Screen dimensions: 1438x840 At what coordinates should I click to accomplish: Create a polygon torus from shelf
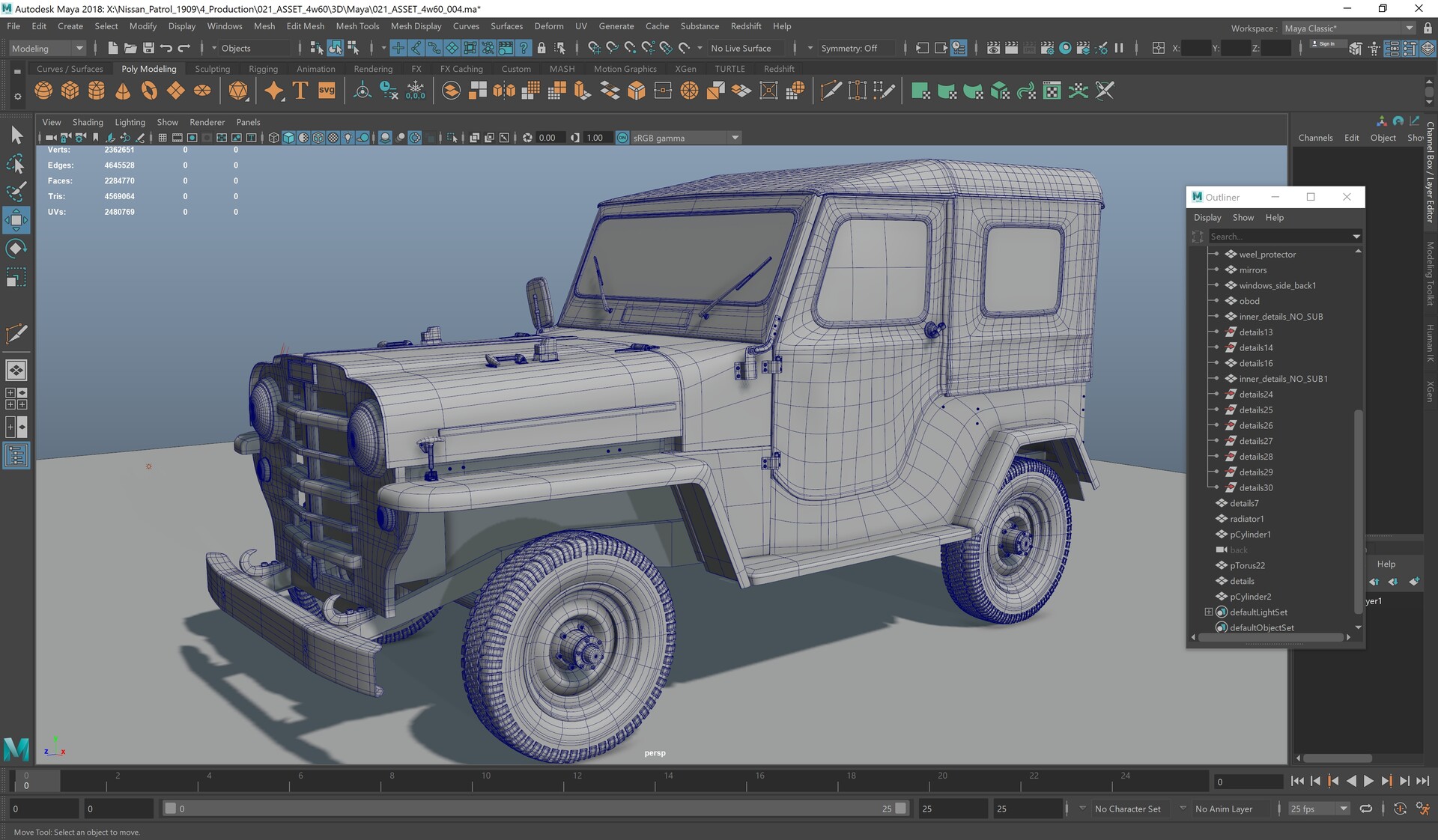(149, 91)
